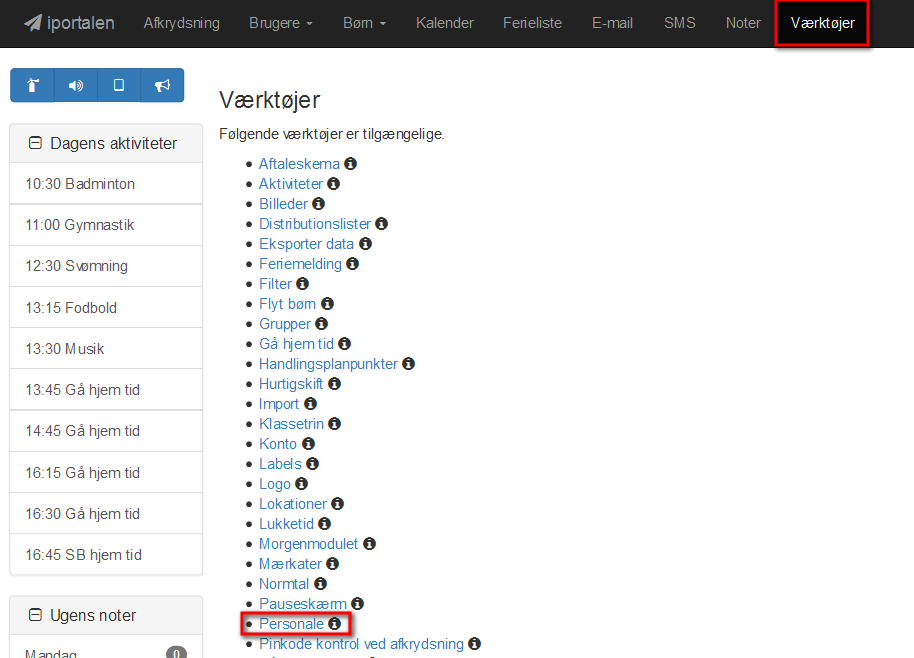Go to E-mail in the navbar

613,23
